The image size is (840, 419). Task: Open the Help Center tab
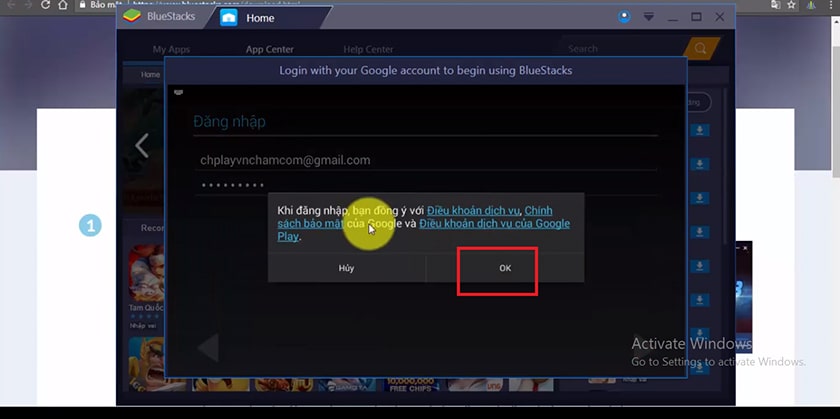(368, 49)
